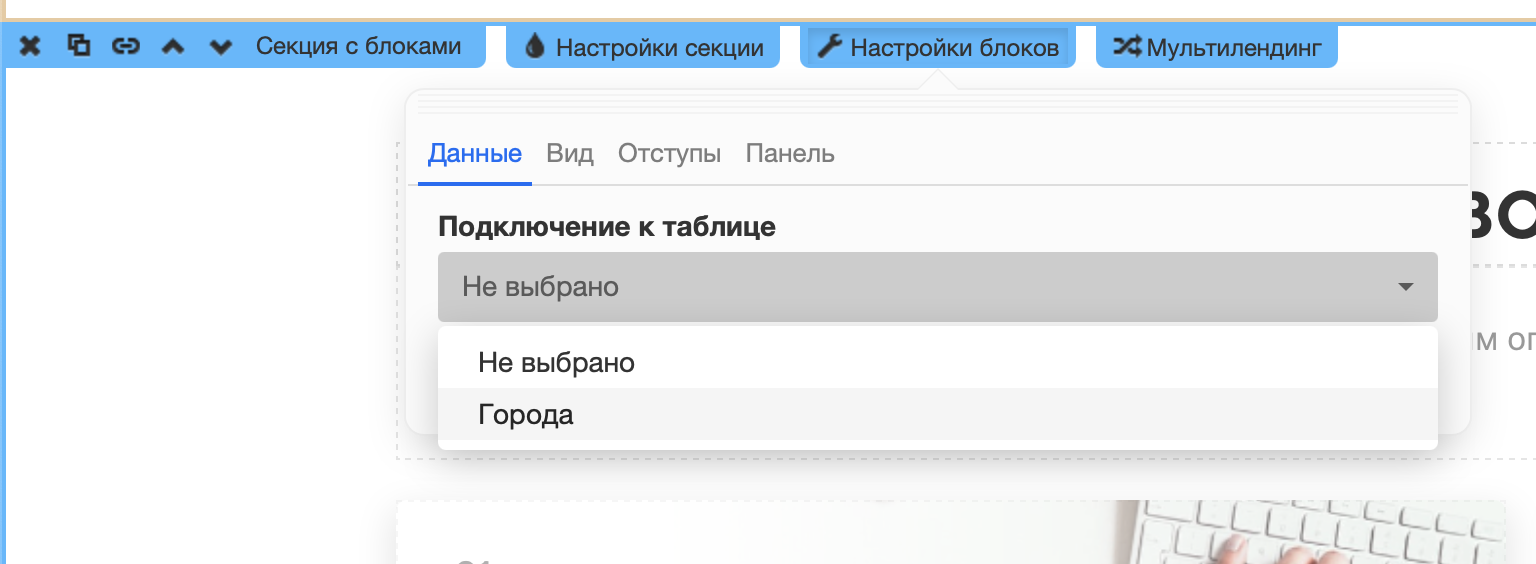Open the Настройки секции panel
Image resolution: width=1536 pixels, height=564 pixels.
[643, 47]
